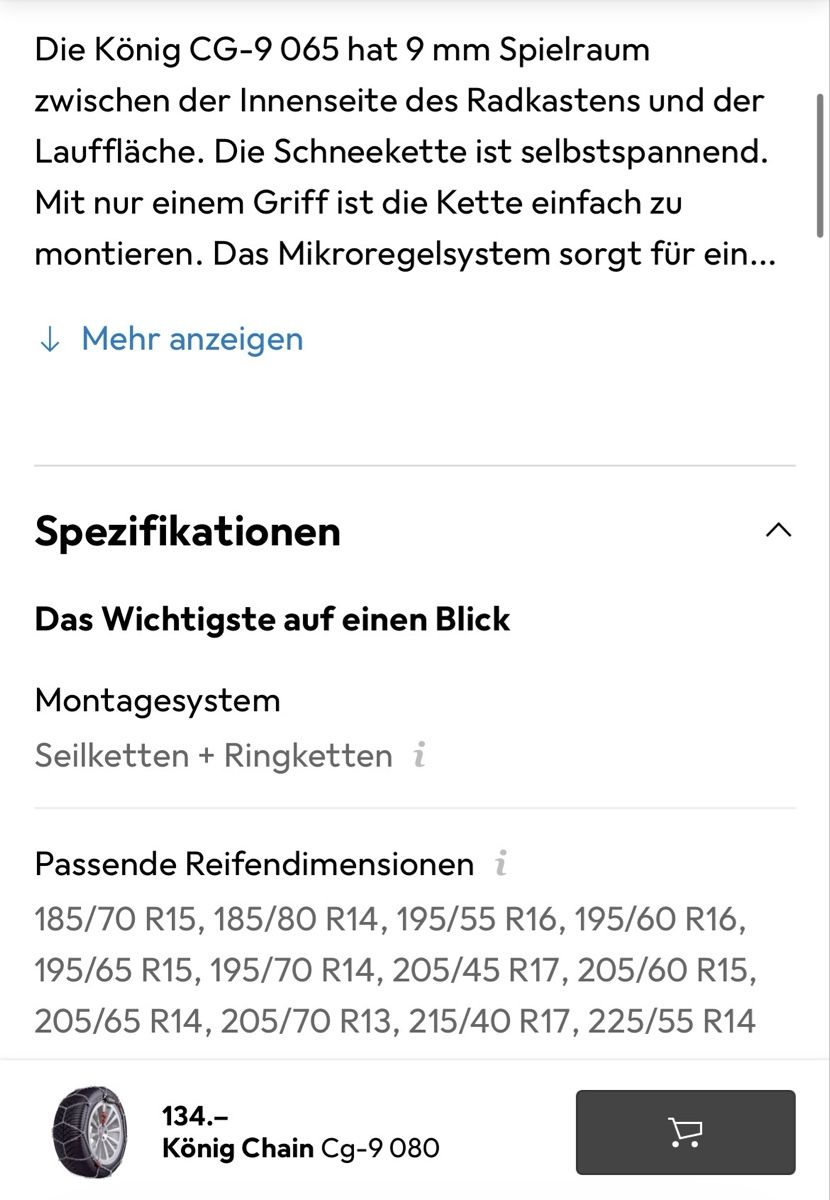Click the shopping cart icon
The image size is (830, 1200).
[685, 1132]
